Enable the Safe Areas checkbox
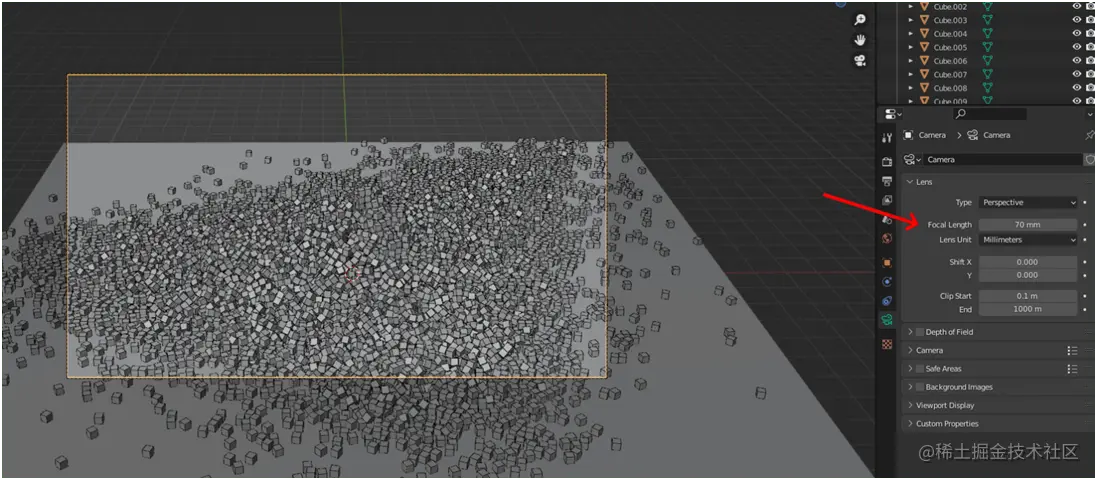 click(920, 369)
